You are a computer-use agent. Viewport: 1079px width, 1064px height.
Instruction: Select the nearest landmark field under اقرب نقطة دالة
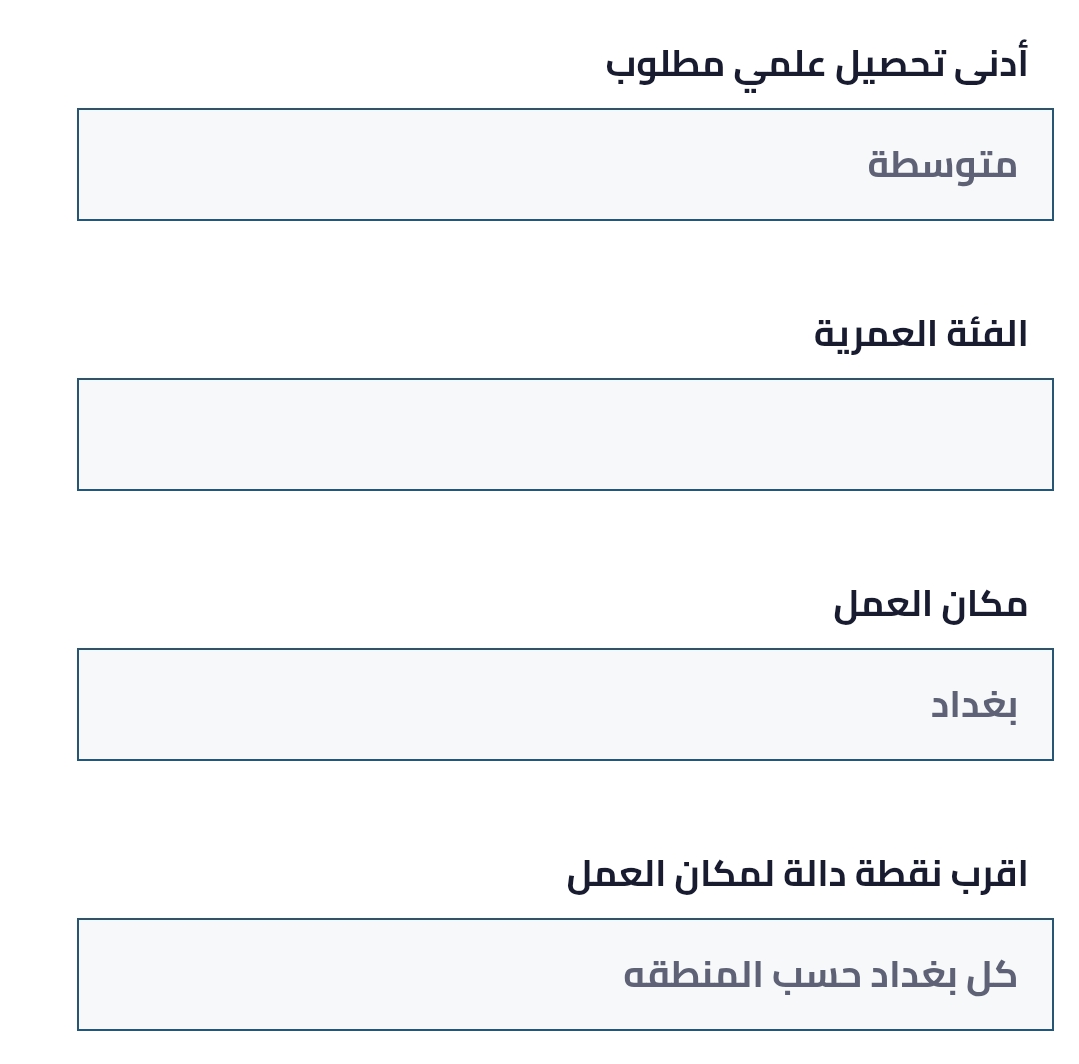565,975
